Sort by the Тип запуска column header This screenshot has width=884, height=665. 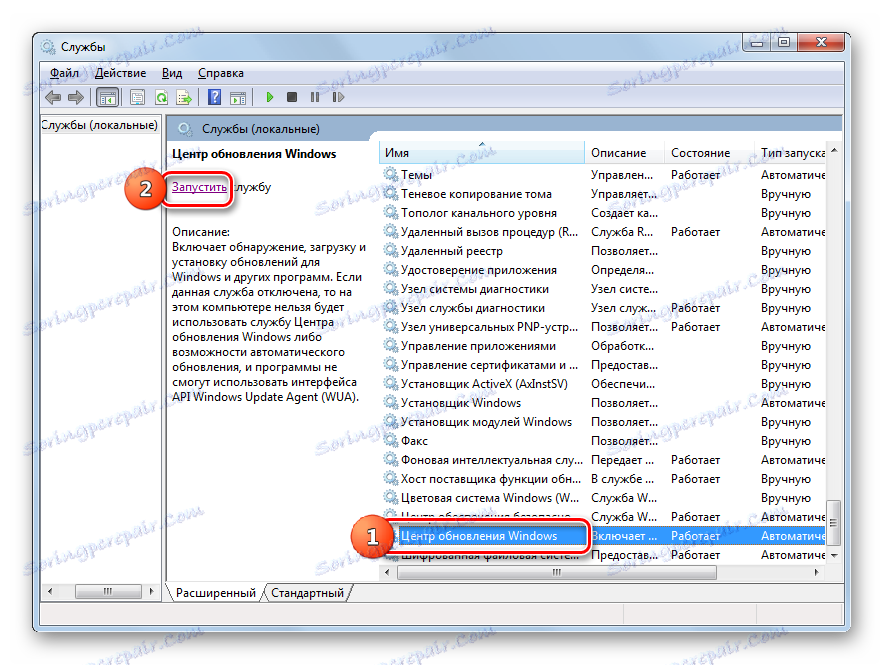coord(790,153)
